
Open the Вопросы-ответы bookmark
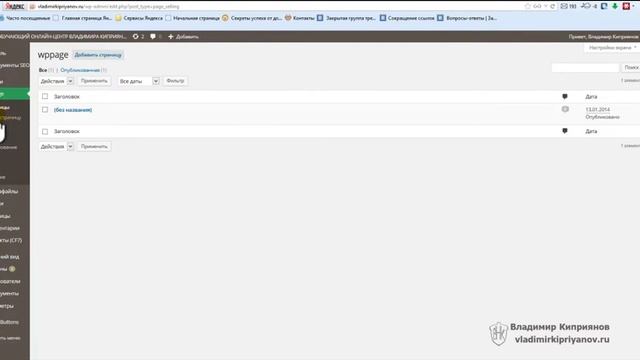click(467, 18)
